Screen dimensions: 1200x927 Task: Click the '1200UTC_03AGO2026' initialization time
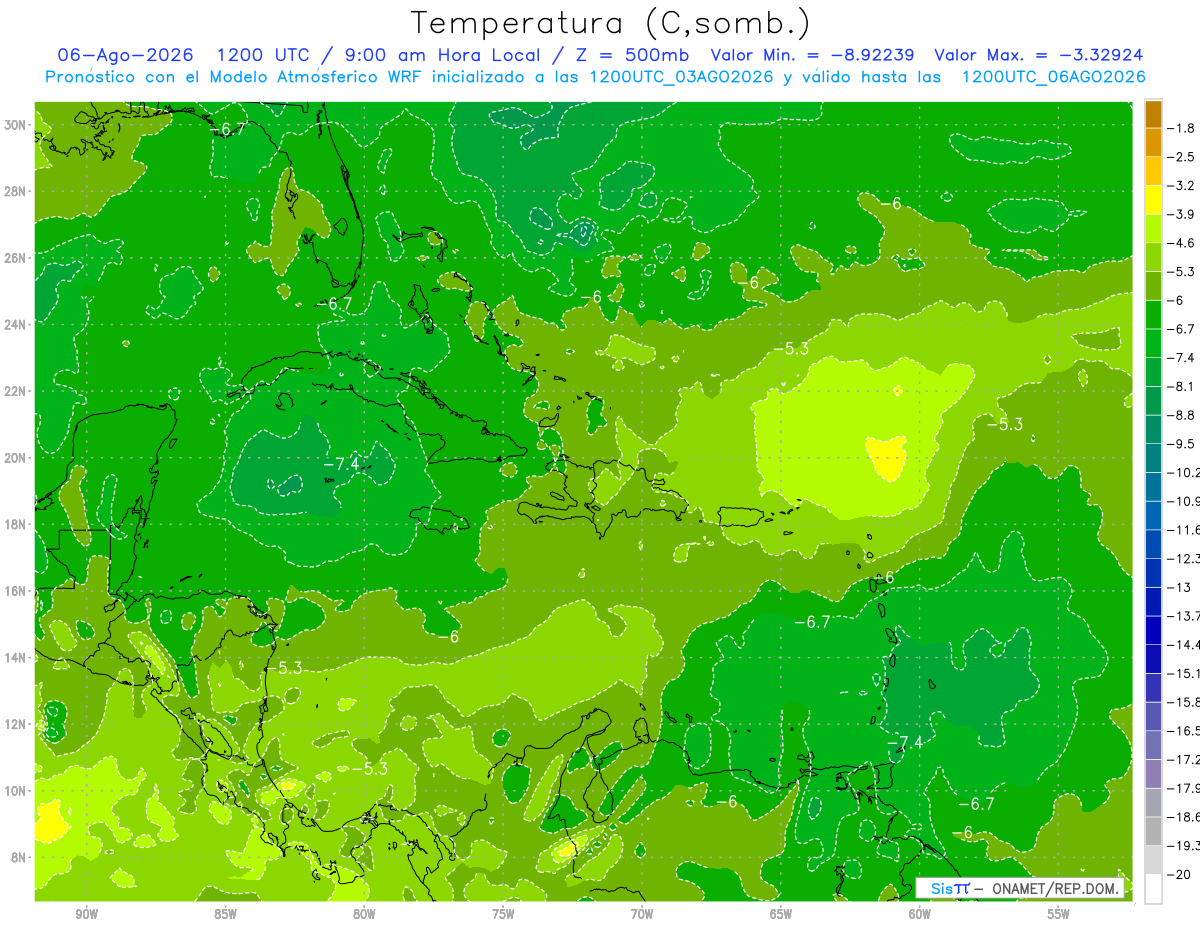point(682,77)
